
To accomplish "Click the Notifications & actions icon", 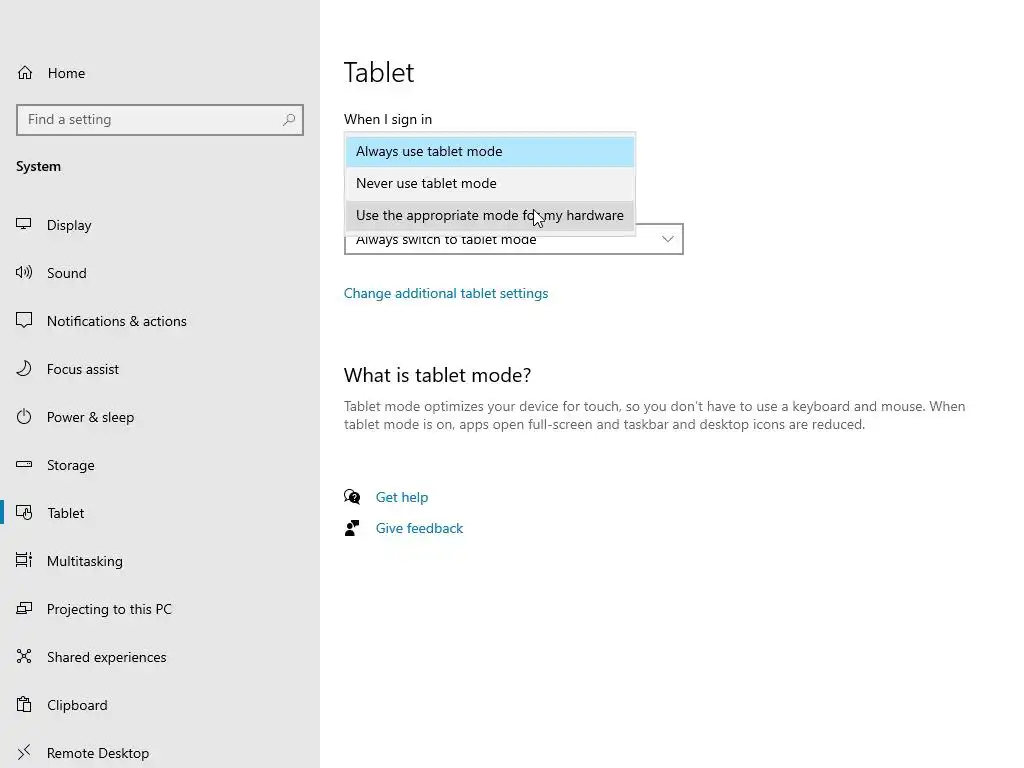I will click(x=24, y=321).
